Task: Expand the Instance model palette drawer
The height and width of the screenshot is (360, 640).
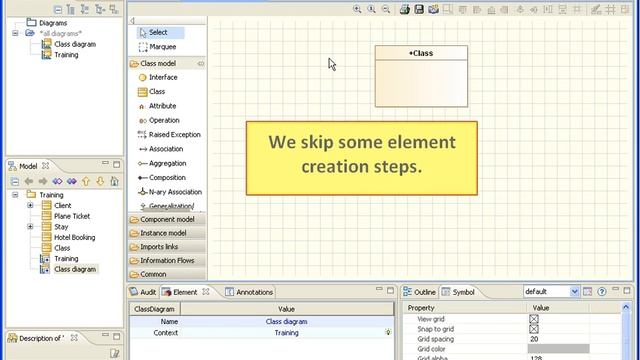Action: coord(167,233)
